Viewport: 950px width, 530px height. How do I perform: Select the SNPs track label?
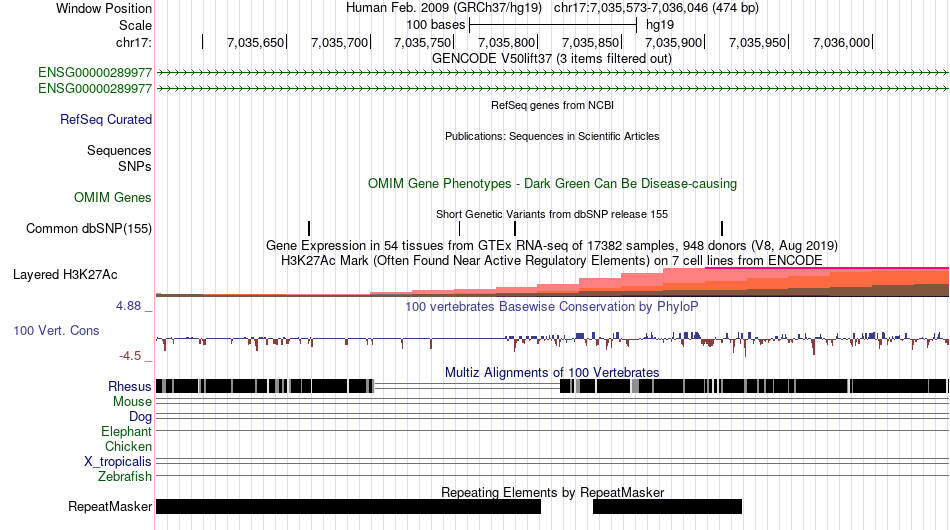(x=135, y=166)
